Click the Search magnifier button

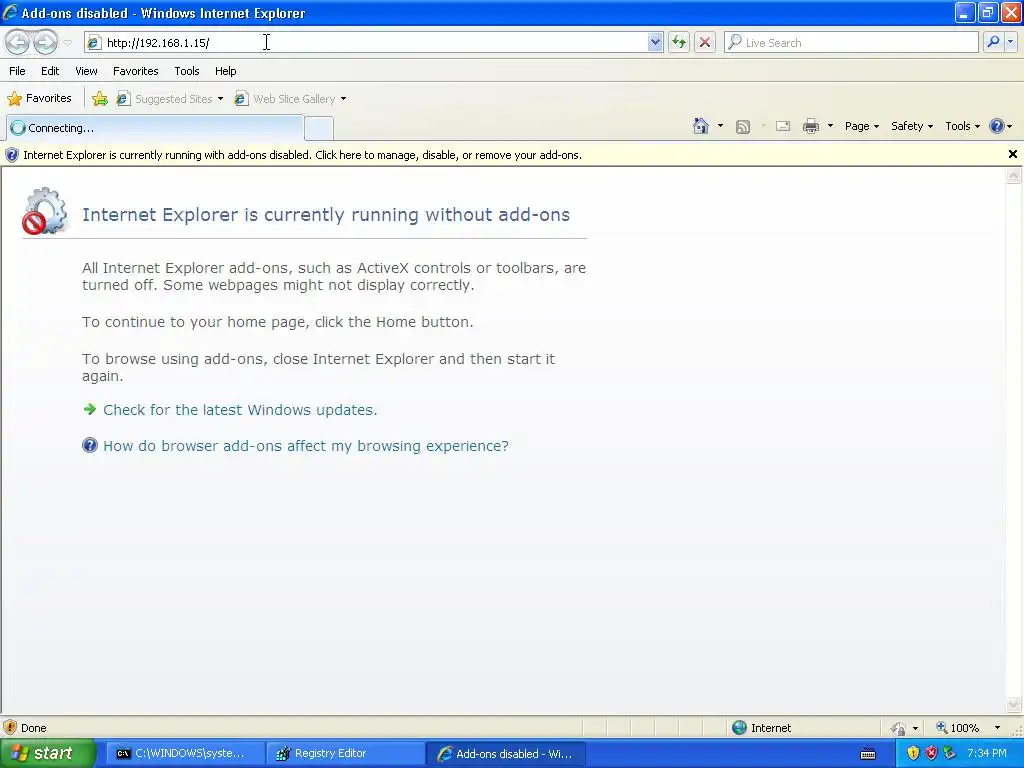click(x=993, y=42)
